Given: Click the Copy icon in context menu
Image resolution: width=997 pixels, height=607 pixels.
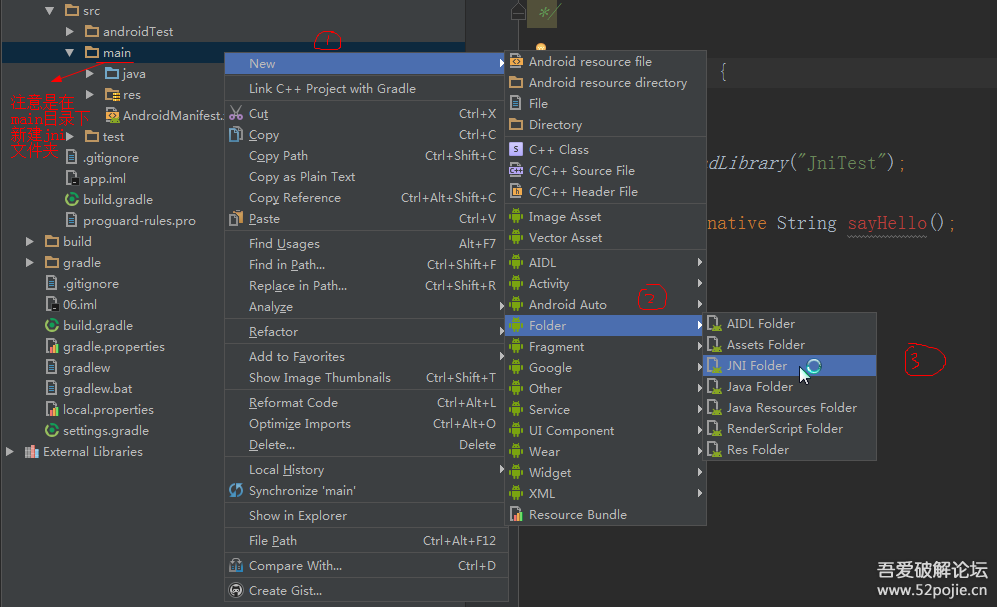Looking at the screenshot, I should coord(236,134).
